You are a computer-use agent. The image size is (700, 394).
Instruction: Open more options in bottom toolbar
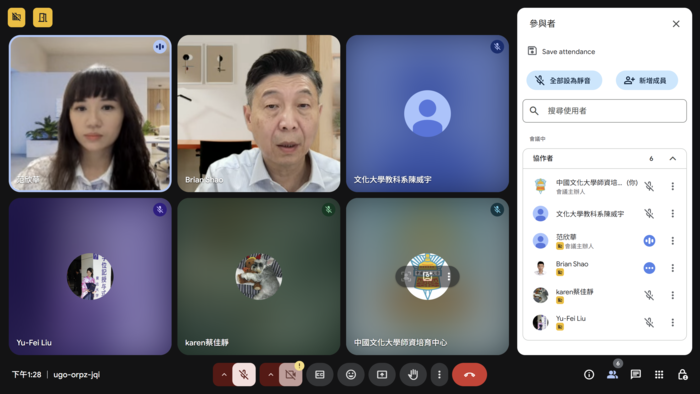point(439,375)
